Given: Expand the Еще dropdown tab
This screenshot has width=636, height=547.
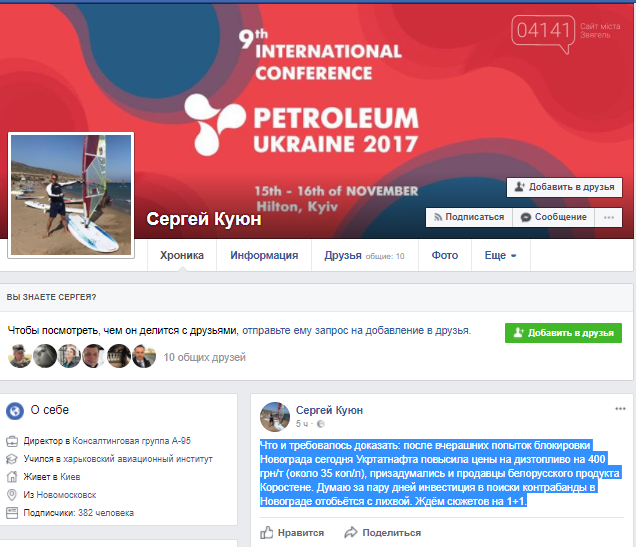Looking at the screenshot, I should [501, 255].
